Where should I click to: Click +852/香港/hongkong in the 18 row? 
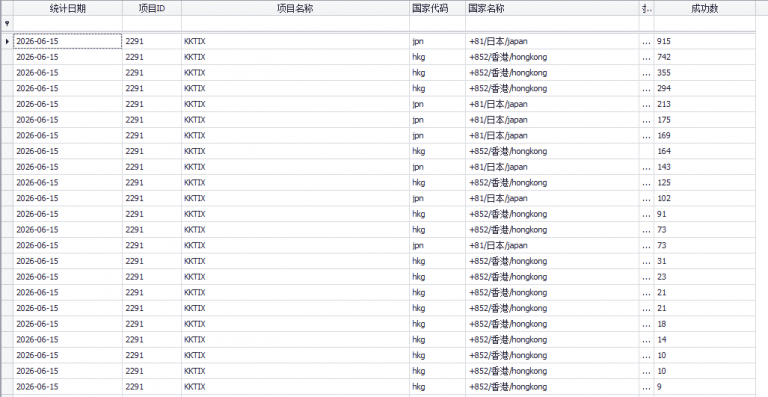tap(552, 324)
